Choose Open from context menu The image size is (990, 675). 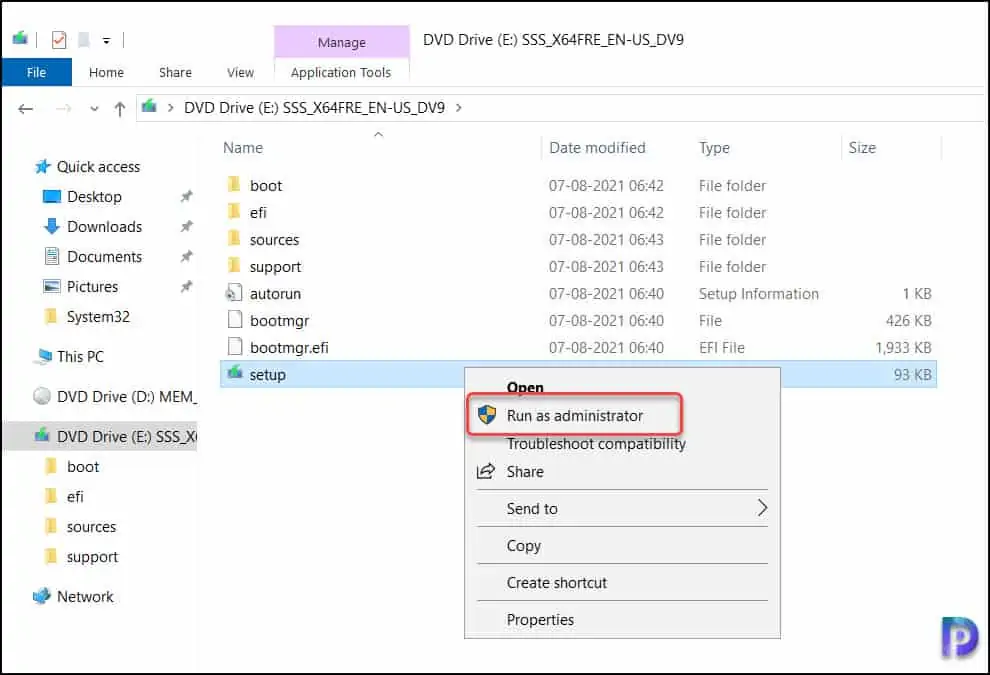525,387
